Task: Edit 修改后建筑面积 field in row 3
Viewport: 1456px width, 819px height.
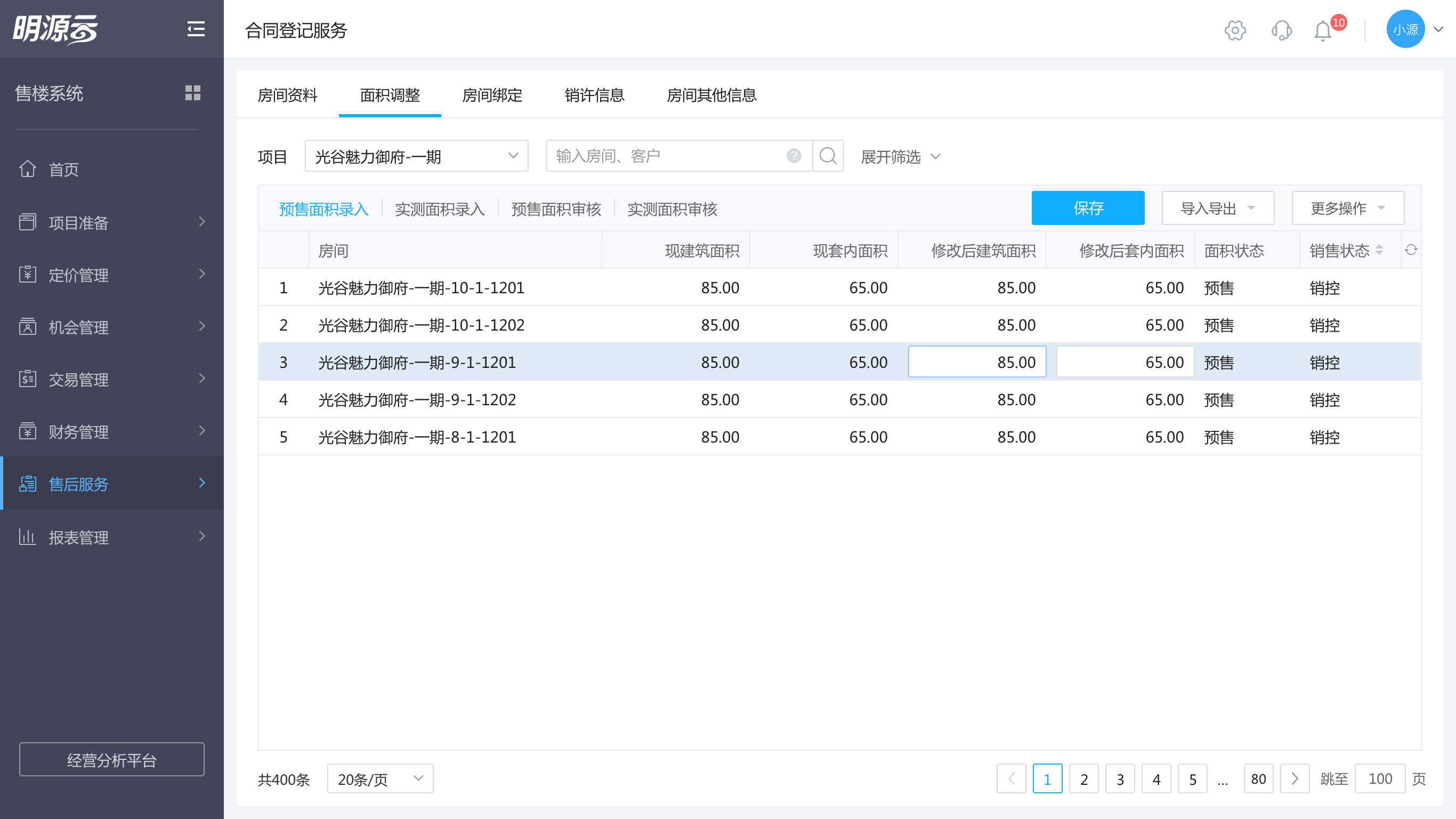Action: click(977, 362)
